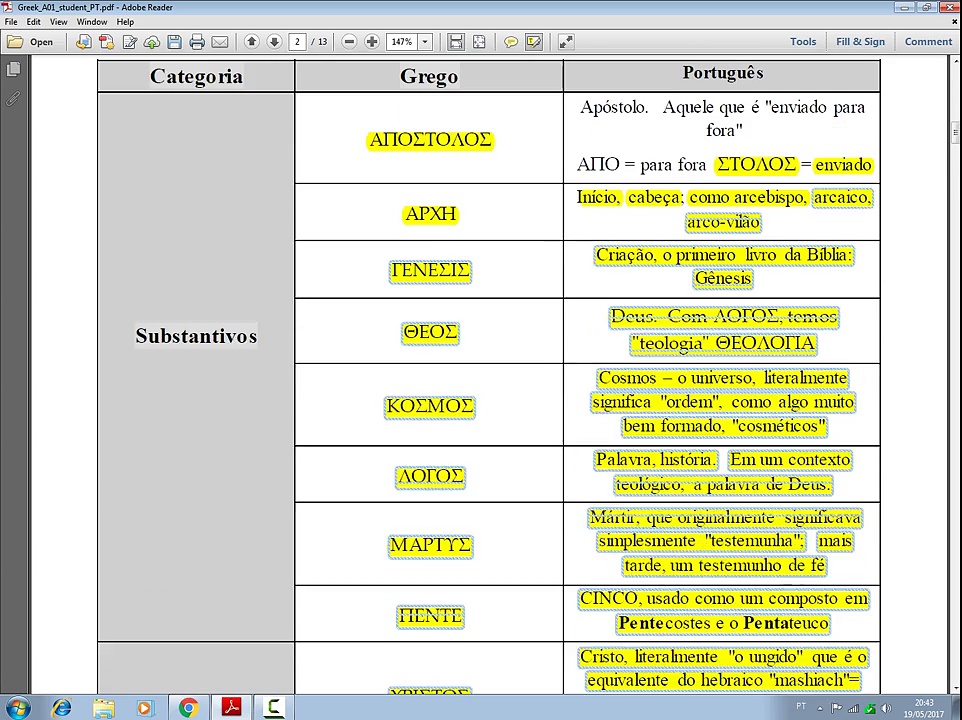
Task: Click the highlighted word Gênesis
Action: (723, 278)
